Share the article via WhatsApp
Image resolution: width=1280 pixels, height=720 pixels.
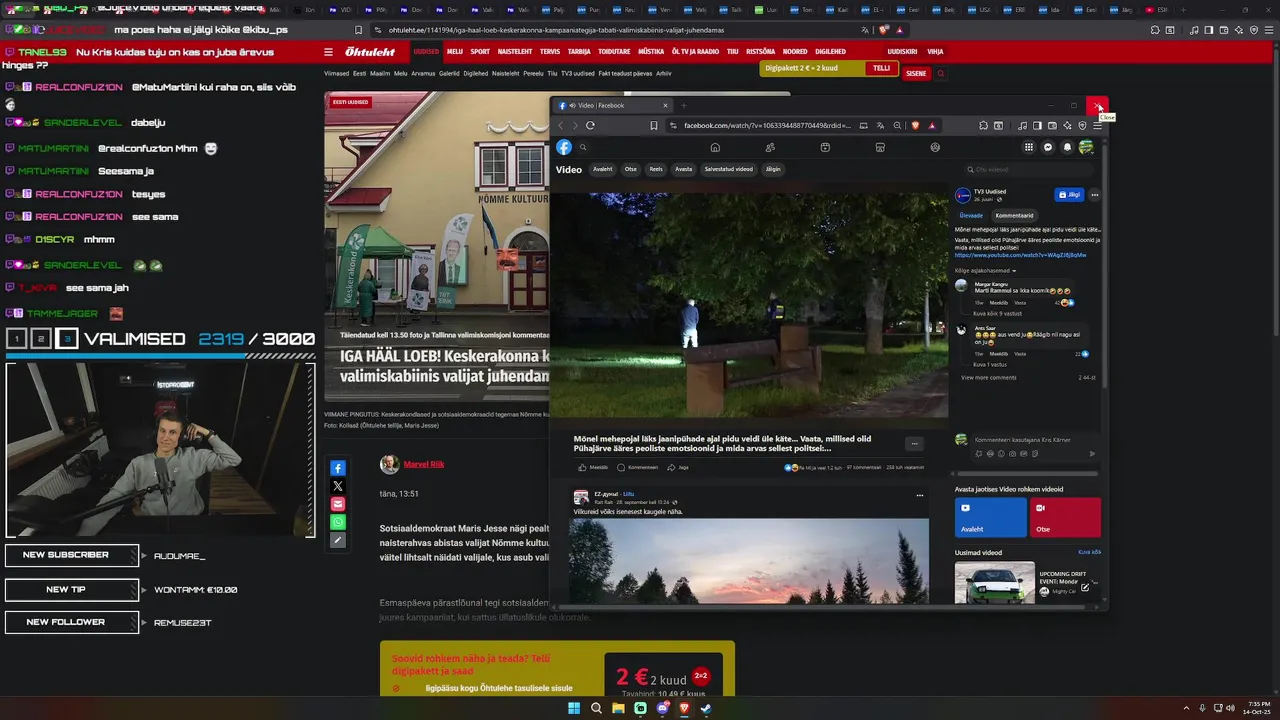click(x=338, y=522)
